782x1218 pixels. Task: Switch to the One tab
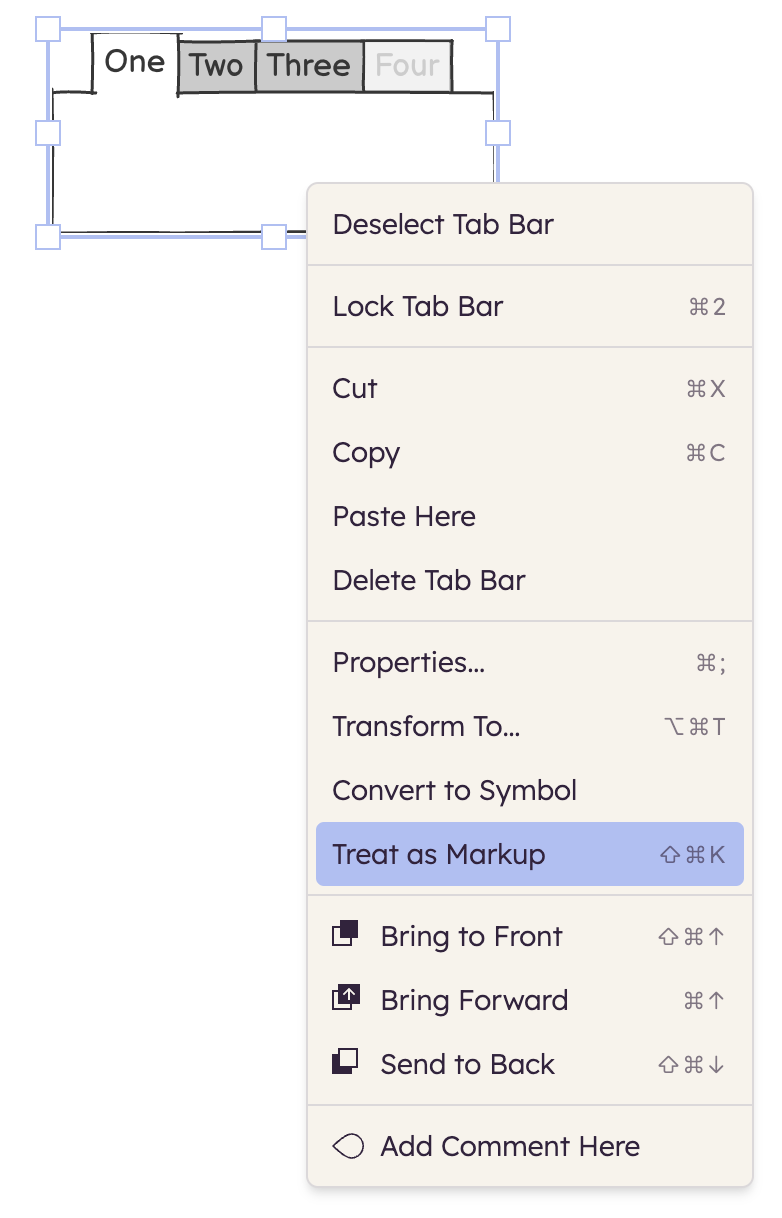(135, 63)
